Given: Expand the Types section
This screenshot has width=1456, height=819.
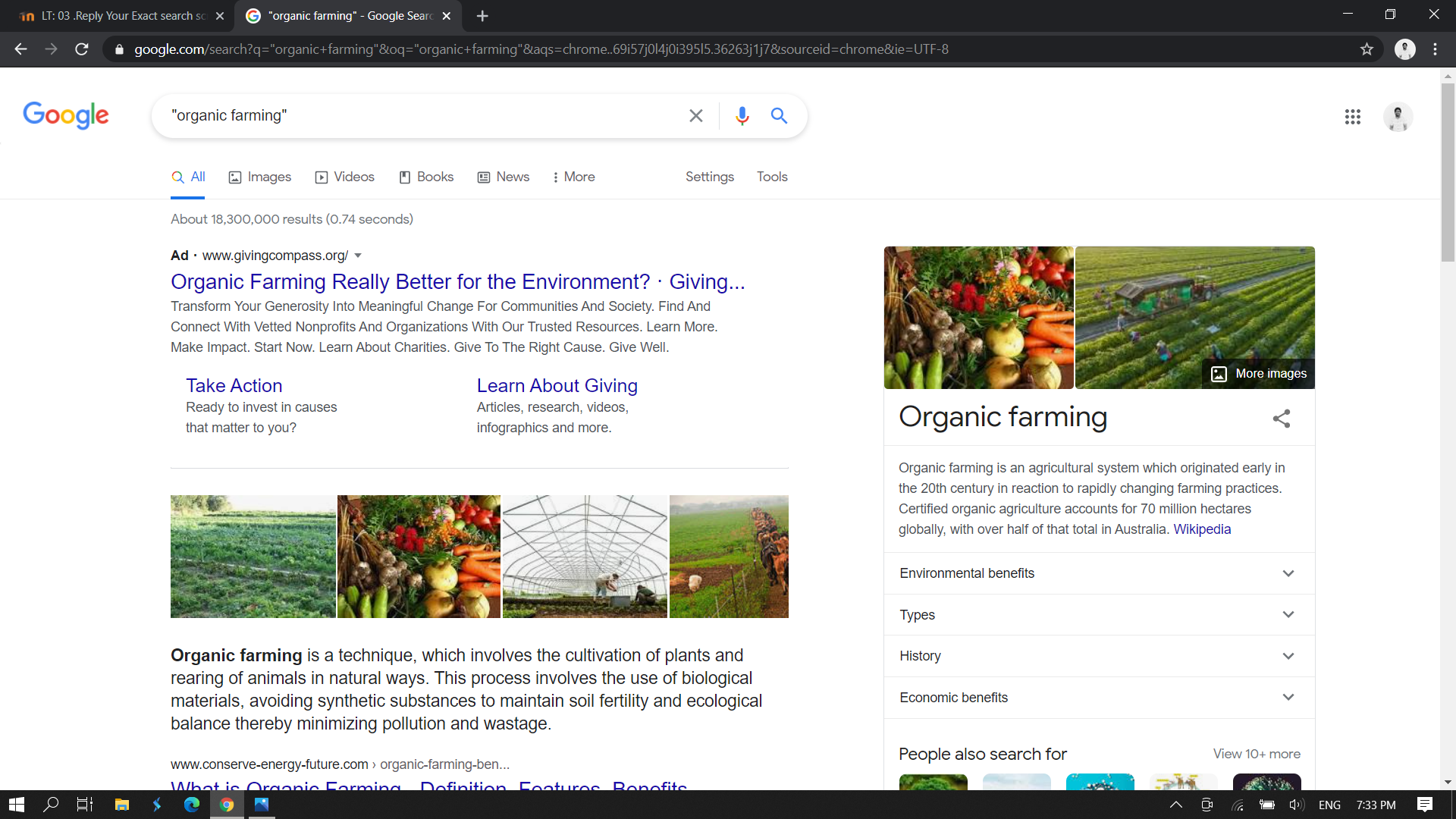Looking at the screenshot, I should coord(1099,615).
